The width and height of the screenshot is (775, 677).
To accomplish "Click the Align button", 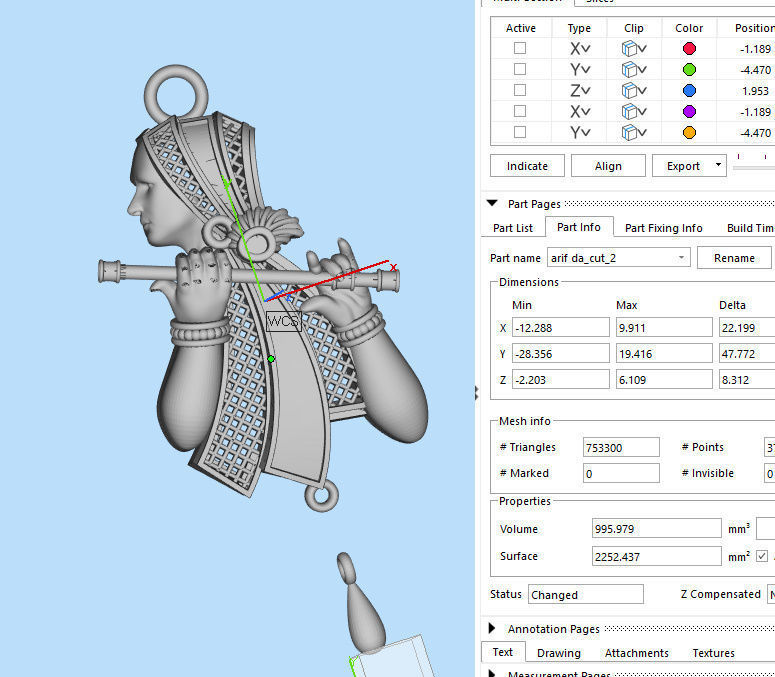I will tap(608, 166).
